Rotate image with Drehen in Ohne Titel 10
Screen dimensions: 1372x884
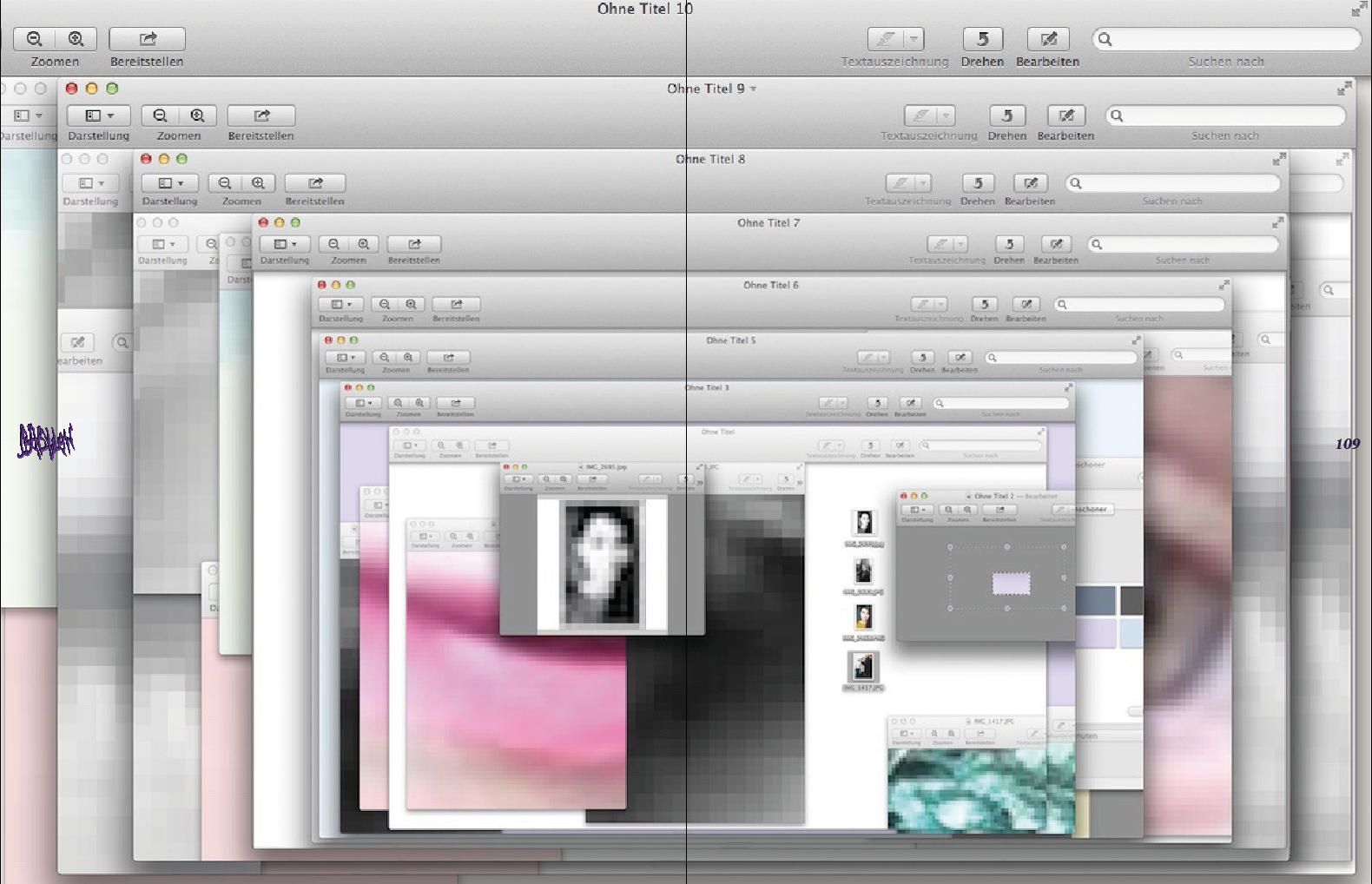click(982, 39)
